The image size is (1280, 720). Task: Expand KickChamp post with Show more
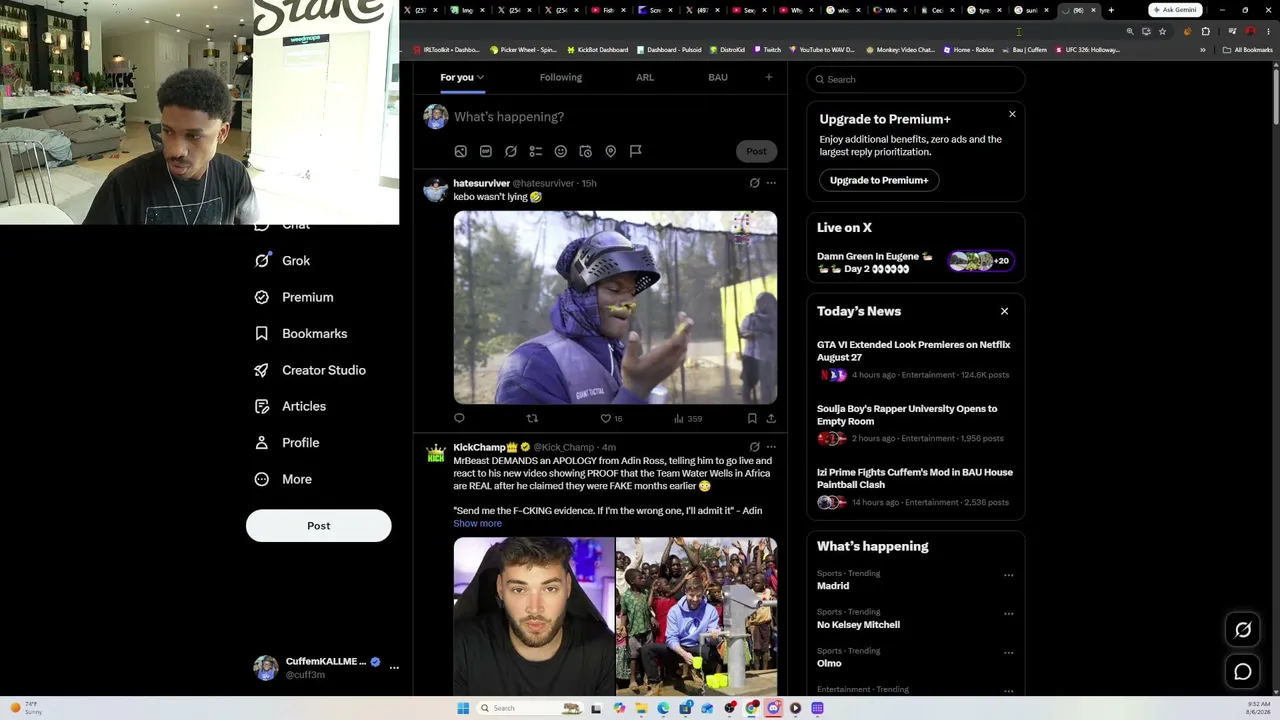click(477, 523)
